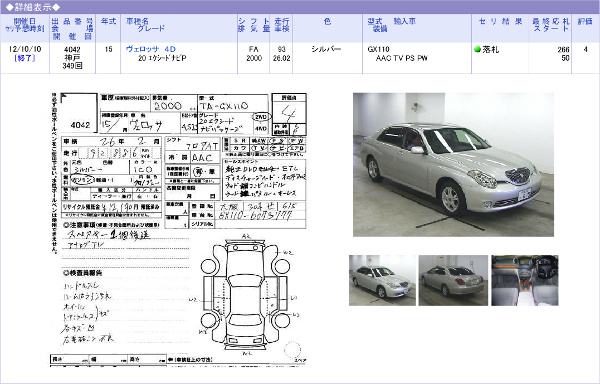The height and width of the screenshot is (384, 600).
Task: Click the green 落札 result indicator
Action: (477, 49)
